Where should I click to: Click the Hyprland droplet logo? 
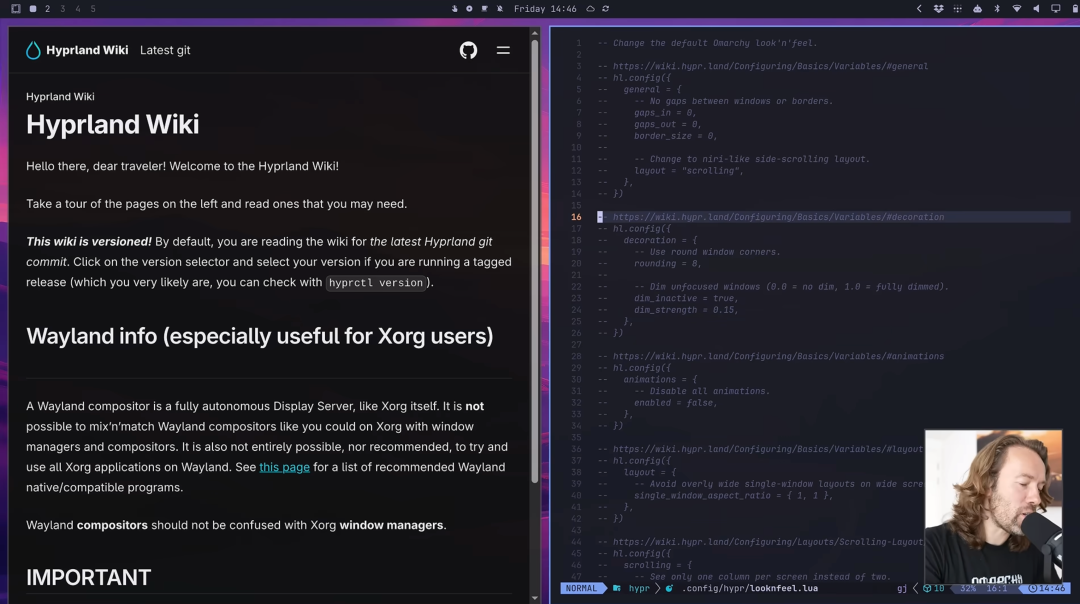click(x=33, y=50)
